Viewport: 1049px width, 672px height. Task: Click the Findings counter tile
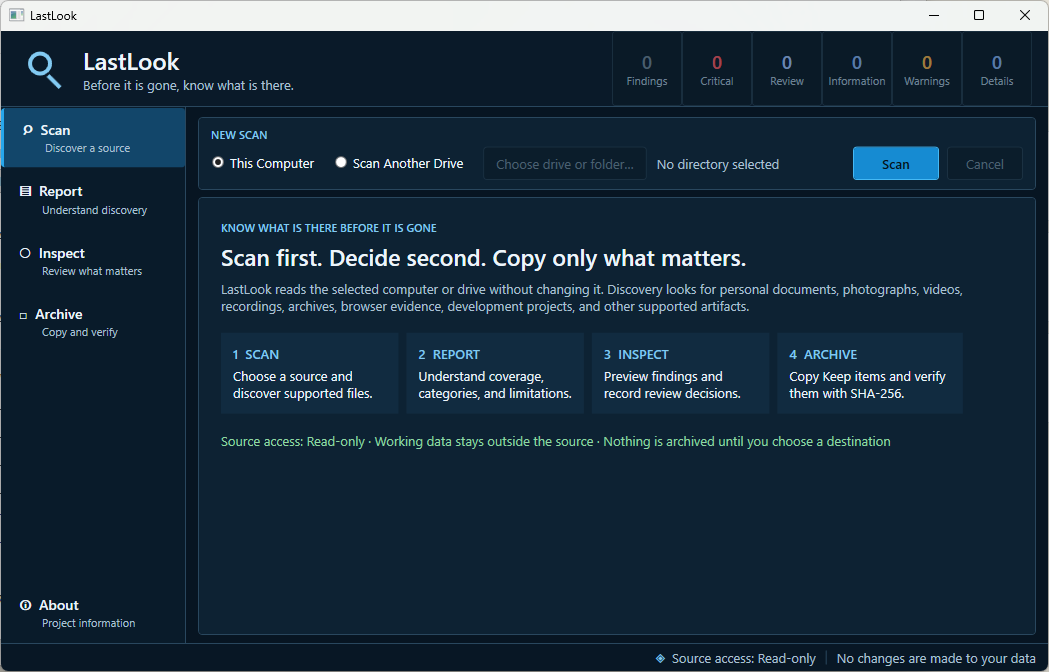click(x=647, y=70)
